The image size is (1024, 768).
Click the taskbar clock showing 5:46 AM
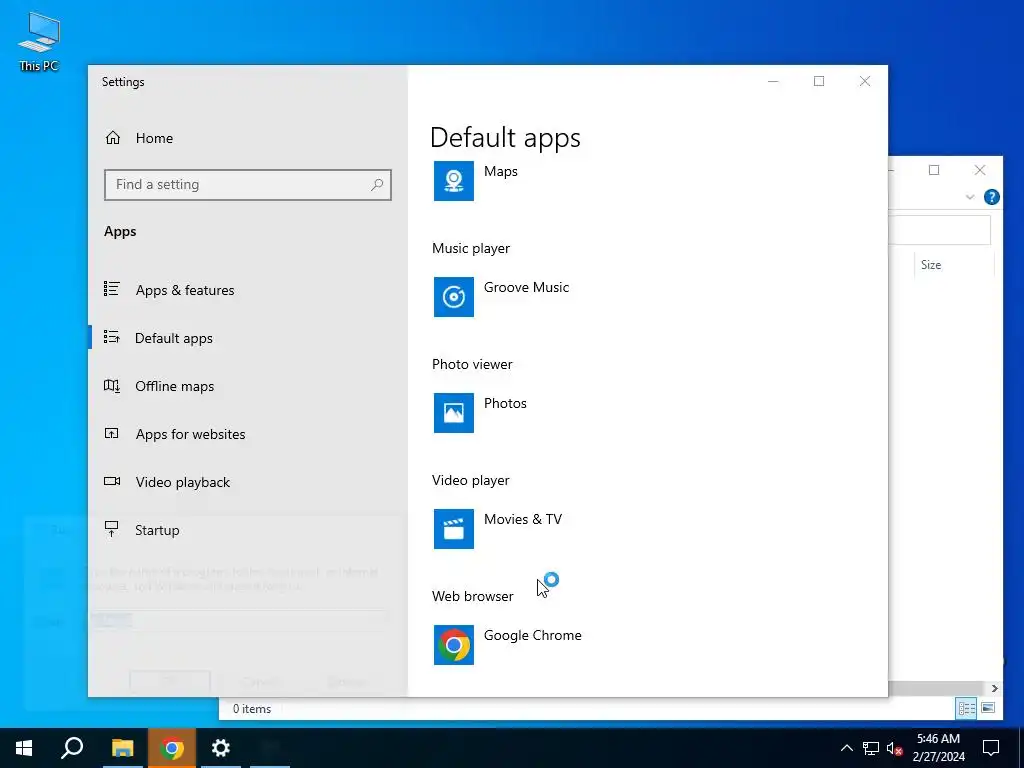(x=938, y=748)
